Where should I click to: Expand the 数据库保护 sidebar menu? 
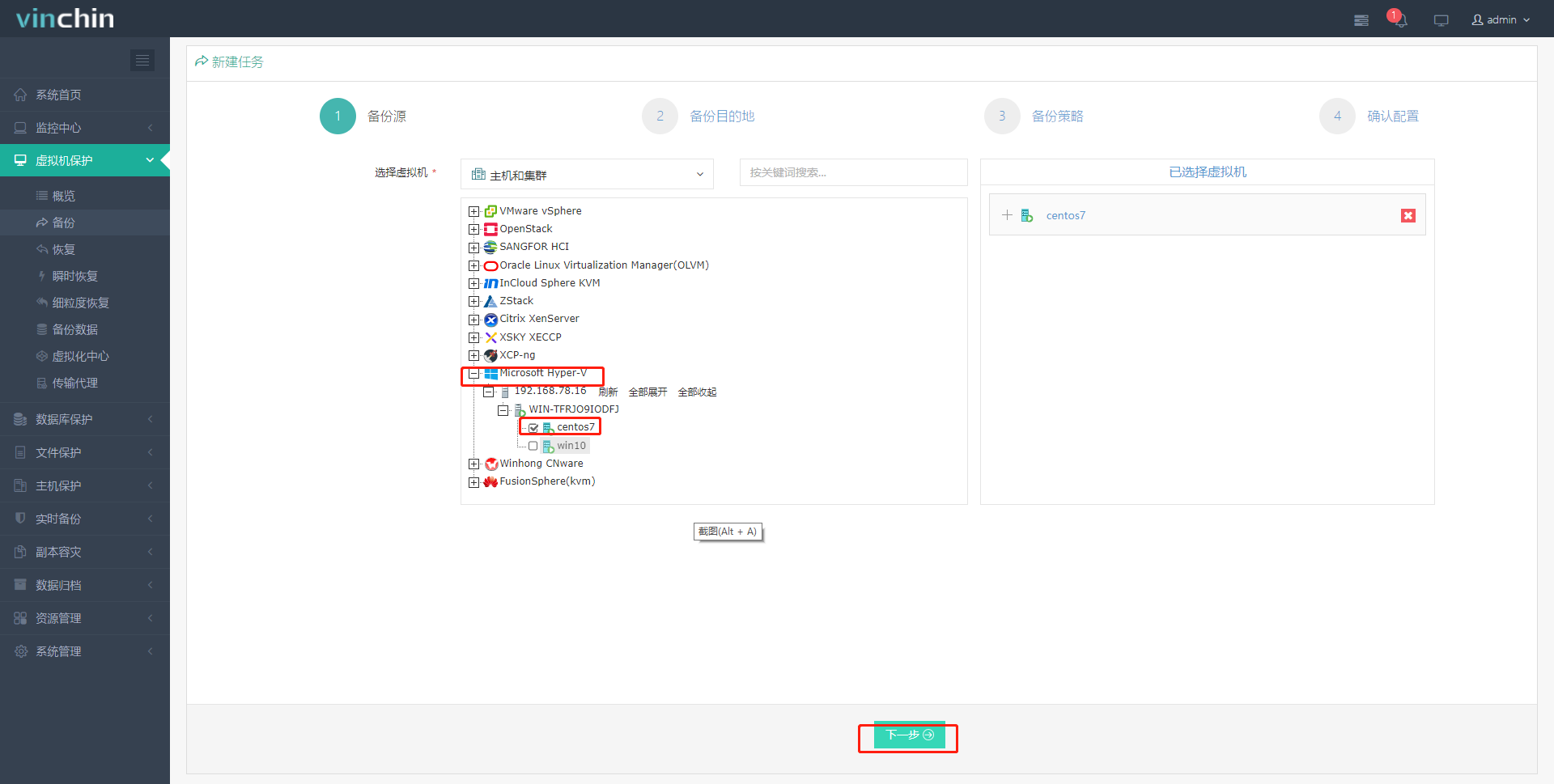[85, 419]
